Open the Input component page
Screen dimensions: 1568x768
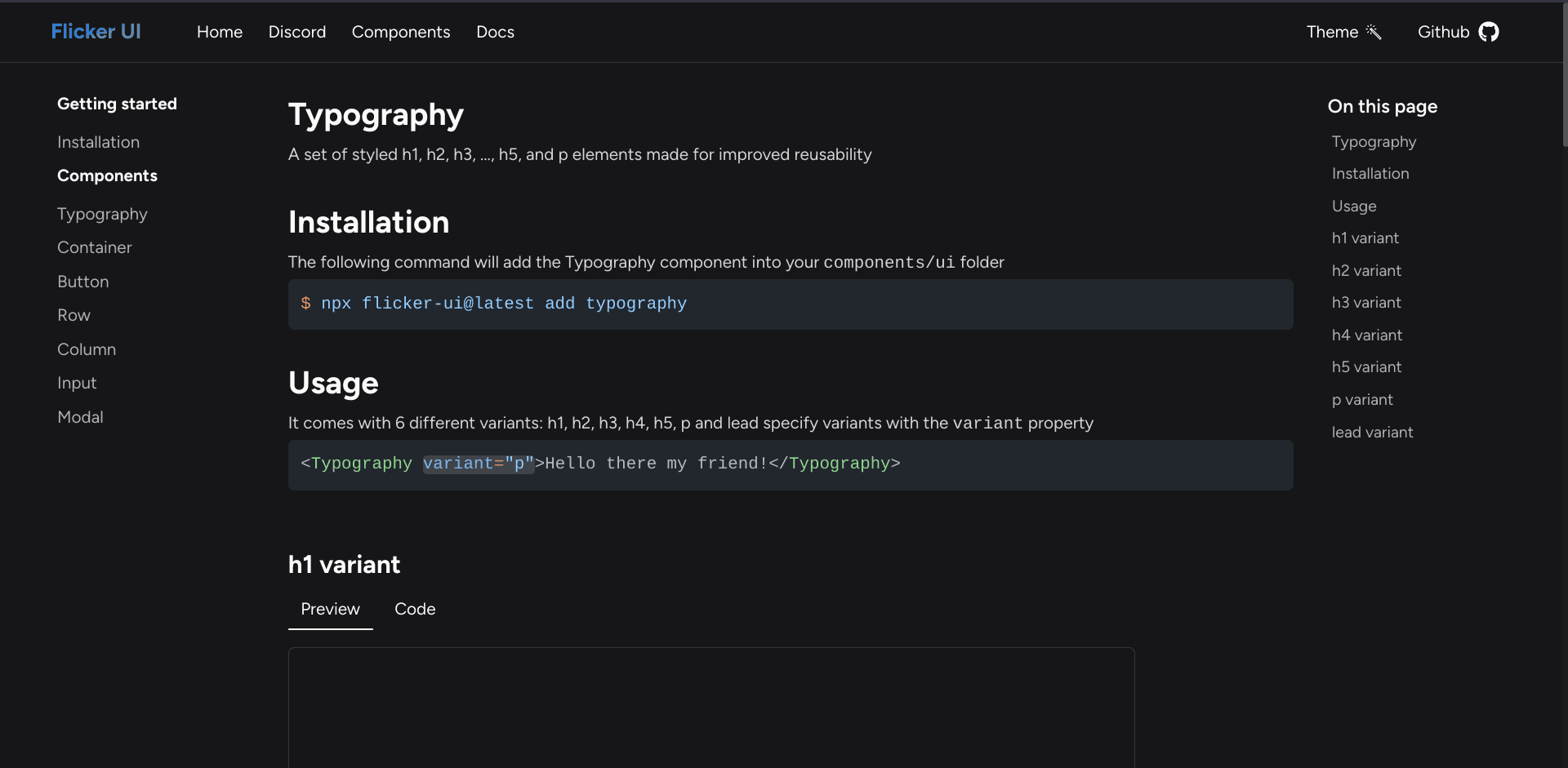77,383
